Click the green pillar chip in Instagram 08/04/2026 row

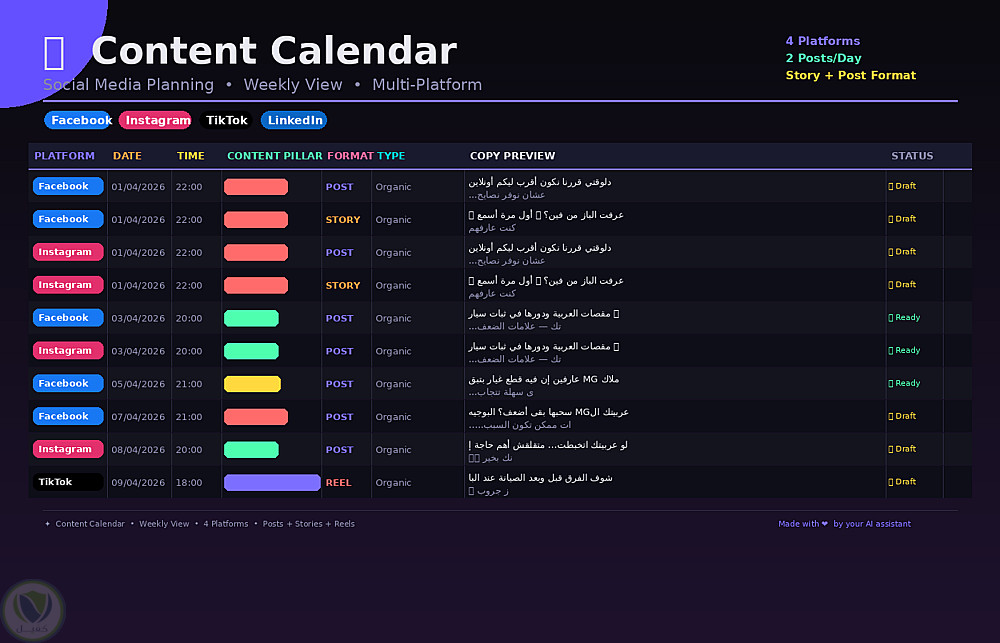251,450
